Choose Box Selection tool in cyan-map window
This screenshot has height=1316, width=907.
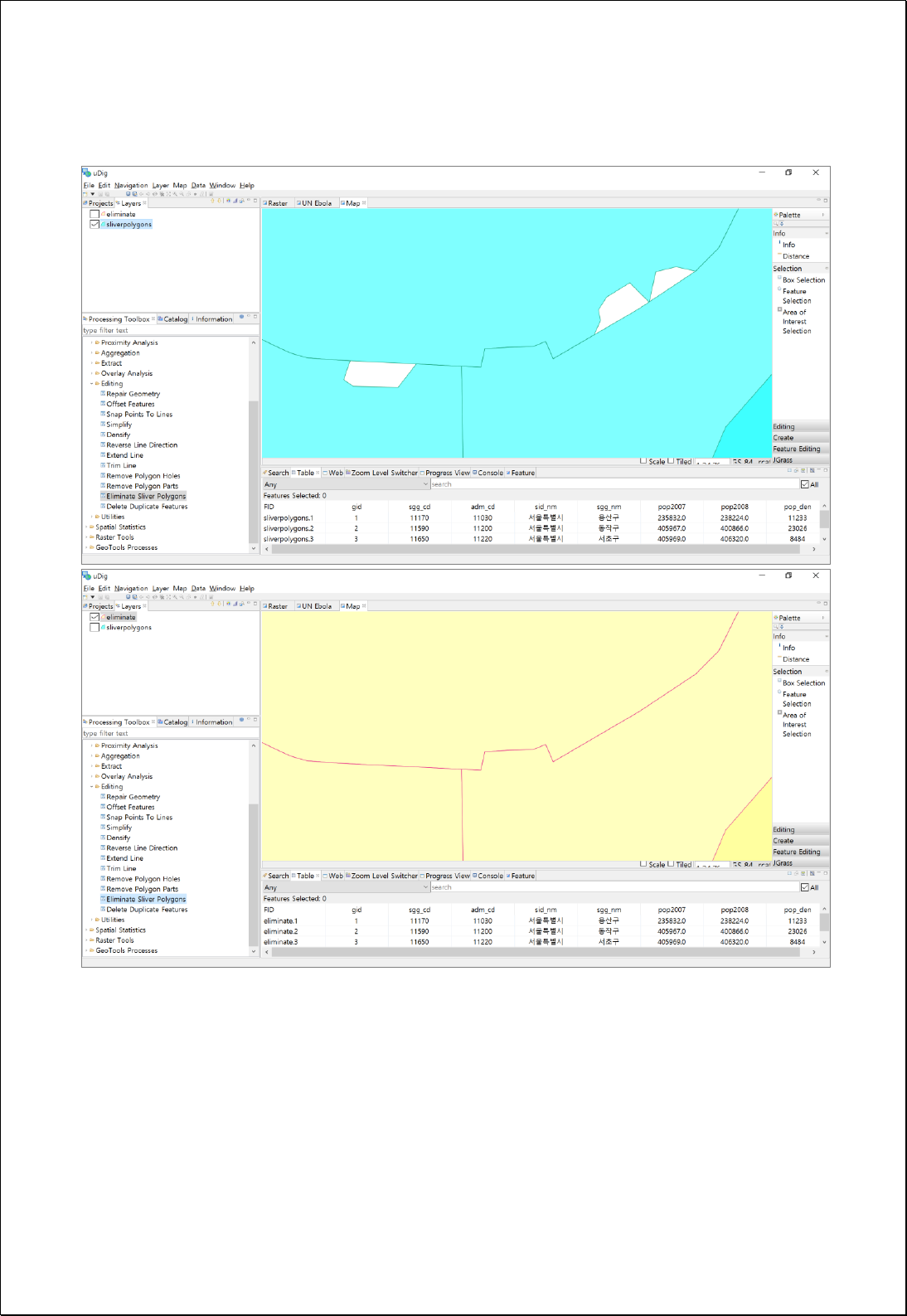point(803,280)
